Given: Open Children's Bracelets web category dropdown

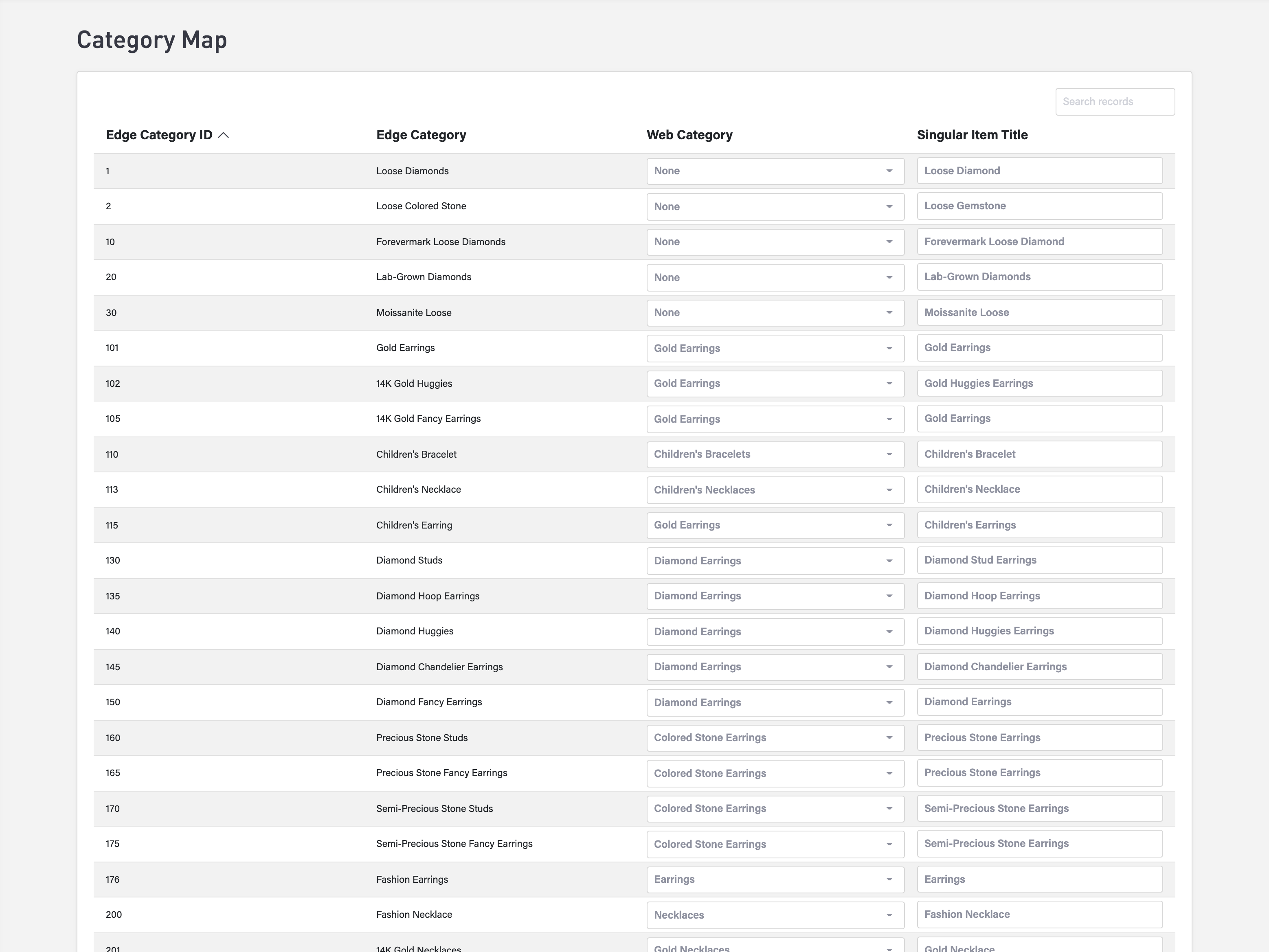Looking at the screenshot, I should point(775,455).
